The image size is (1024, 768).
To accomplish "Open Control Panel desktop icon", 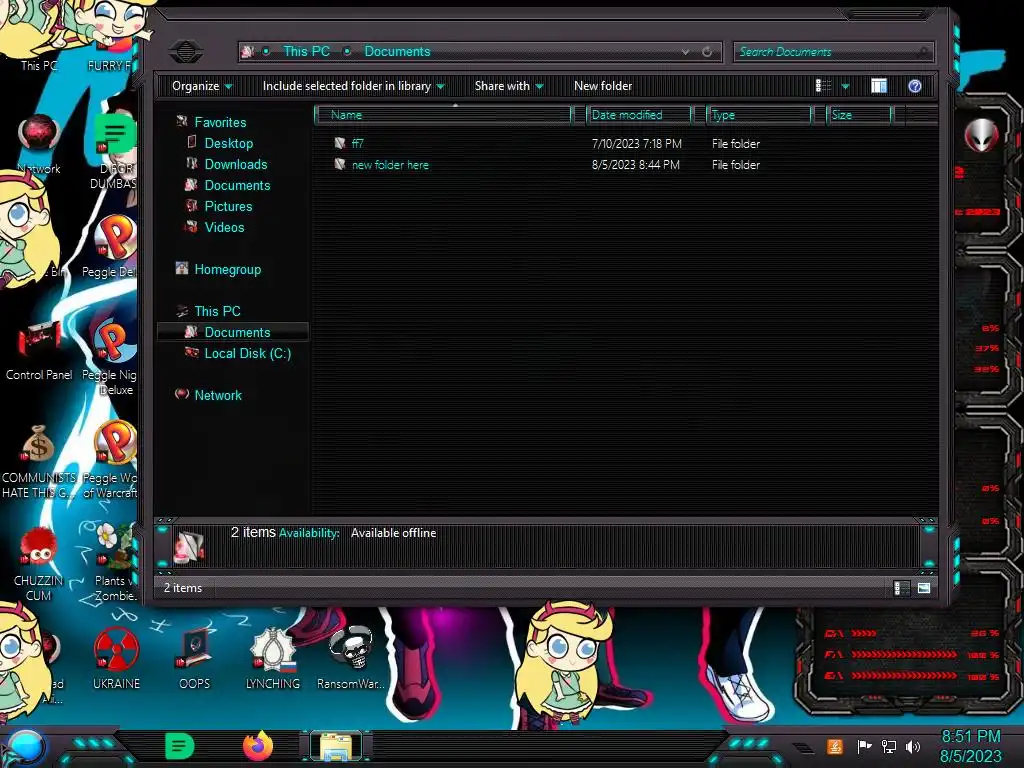I will [39, 351].
